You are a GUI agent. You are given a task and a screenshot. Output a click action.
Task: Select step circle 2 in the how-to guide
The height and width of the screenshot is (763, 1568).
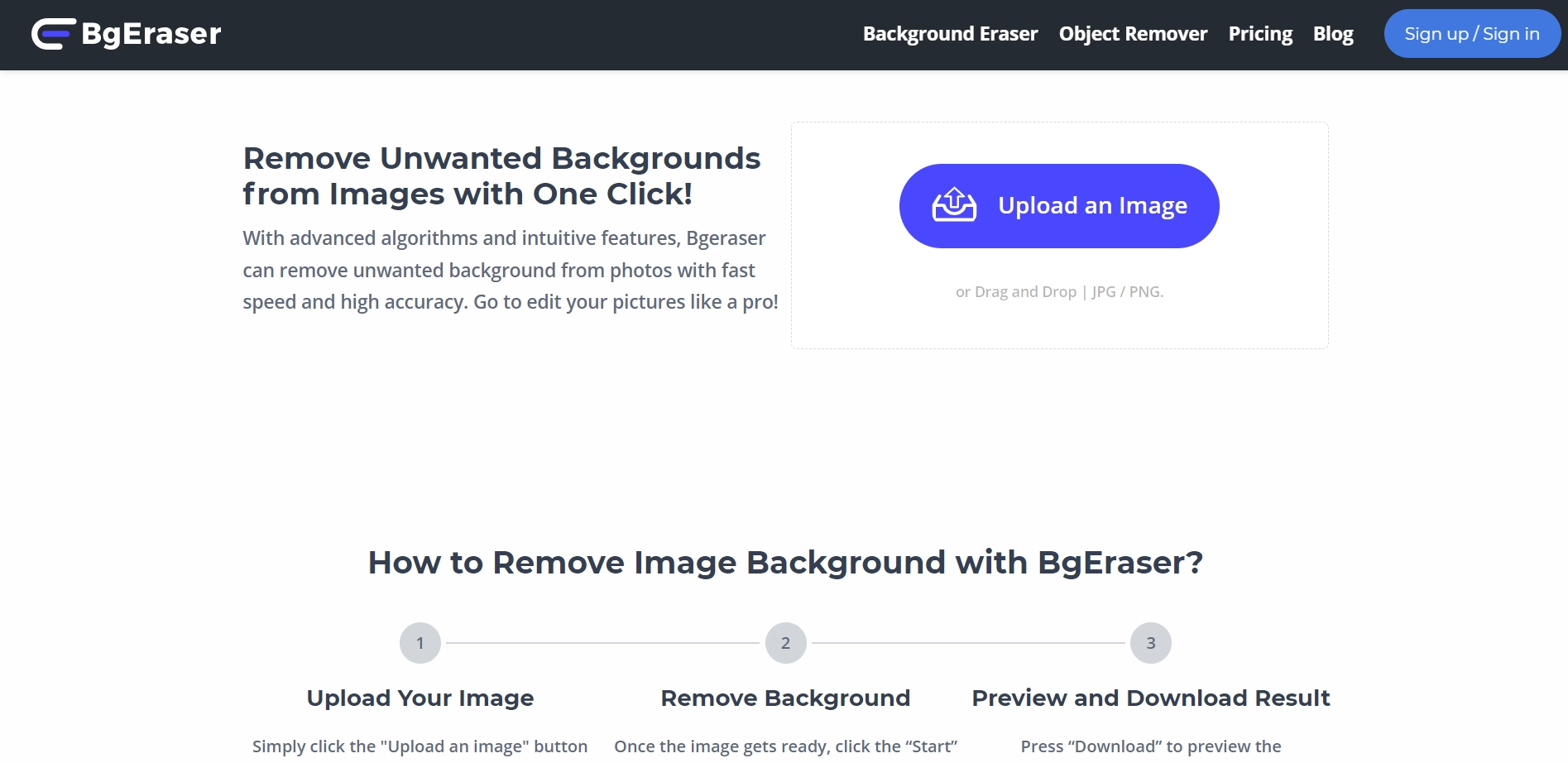coord(785,642)
